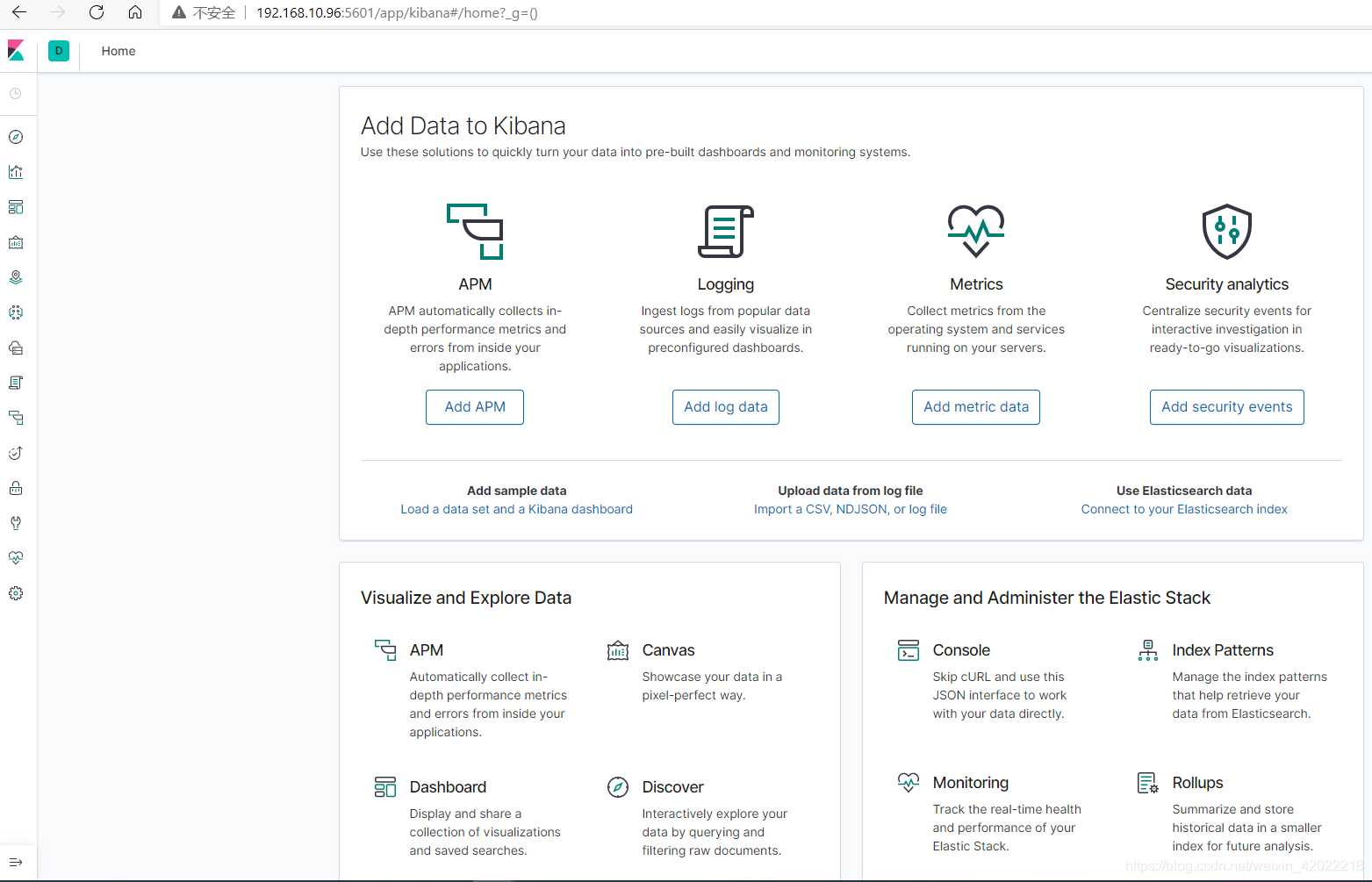Open Import a CSV, NDJSON, or log file link
Screen dimensions: 1372x882
851,509
